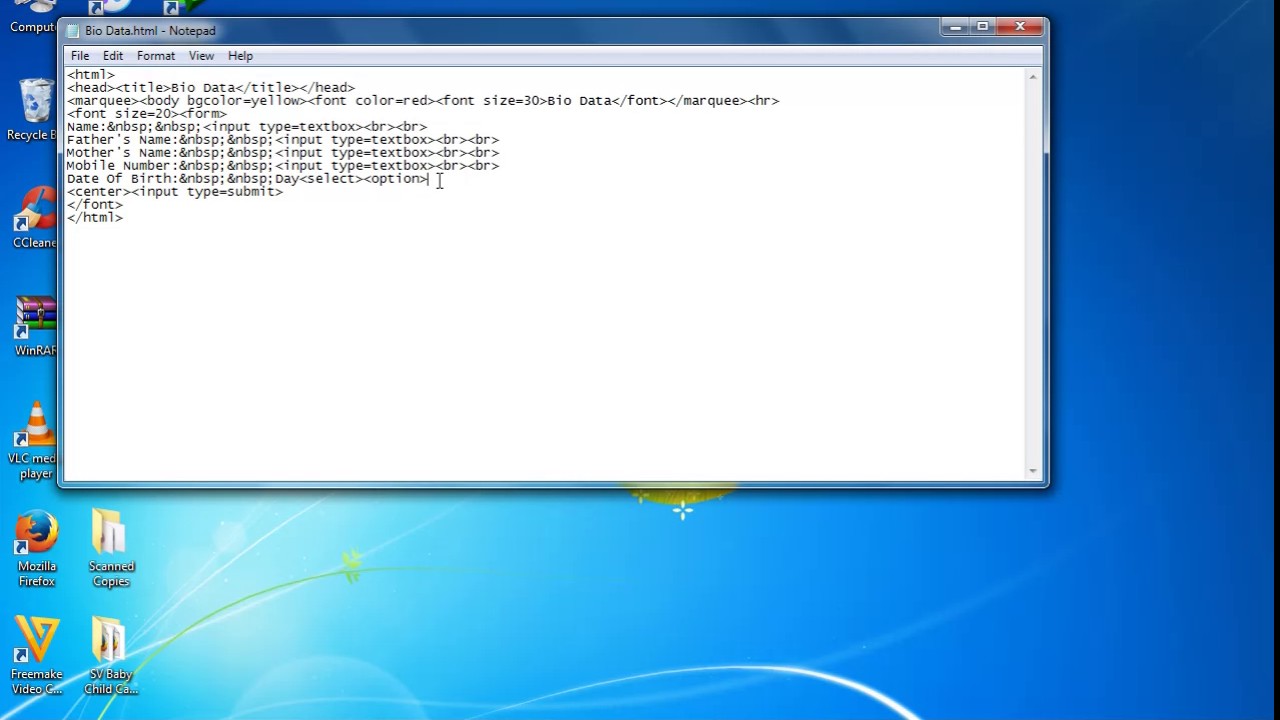Screen dimensions: 1280x720
Task: Minimize the Notepad window
Action: [x=956, y=27]
